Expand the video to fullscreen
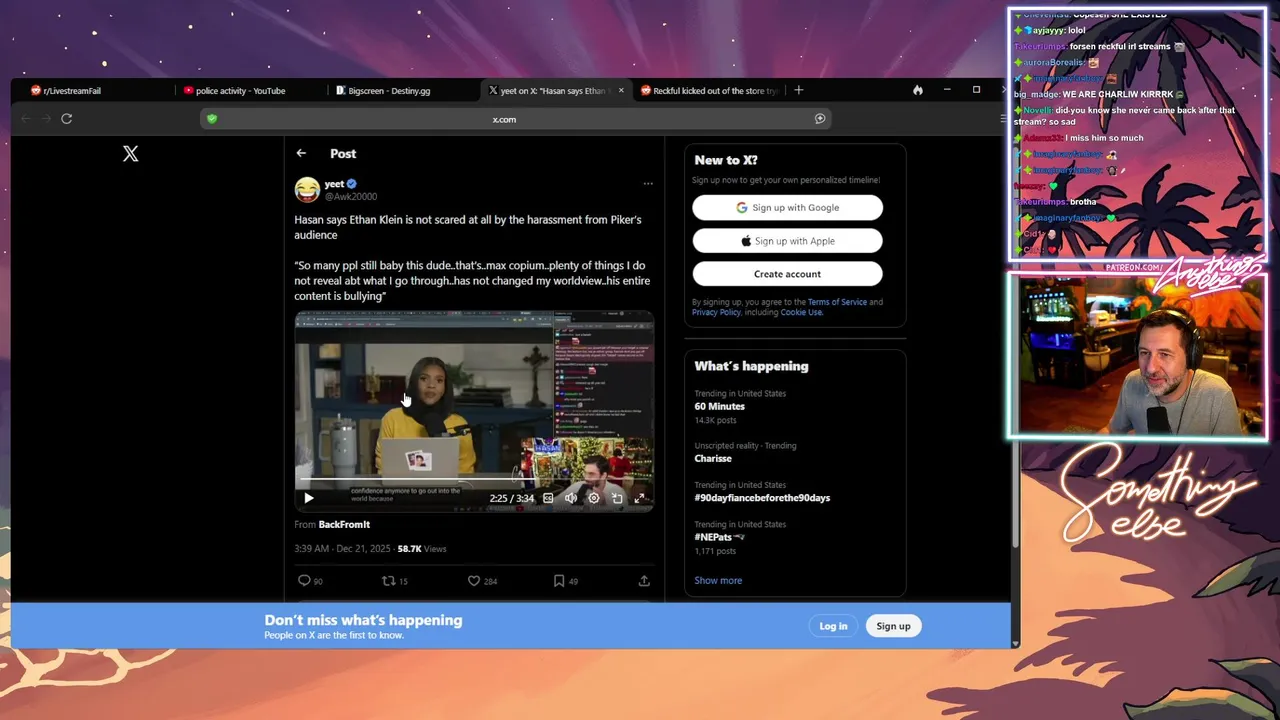1280x720 pixels. coord(640,498)
